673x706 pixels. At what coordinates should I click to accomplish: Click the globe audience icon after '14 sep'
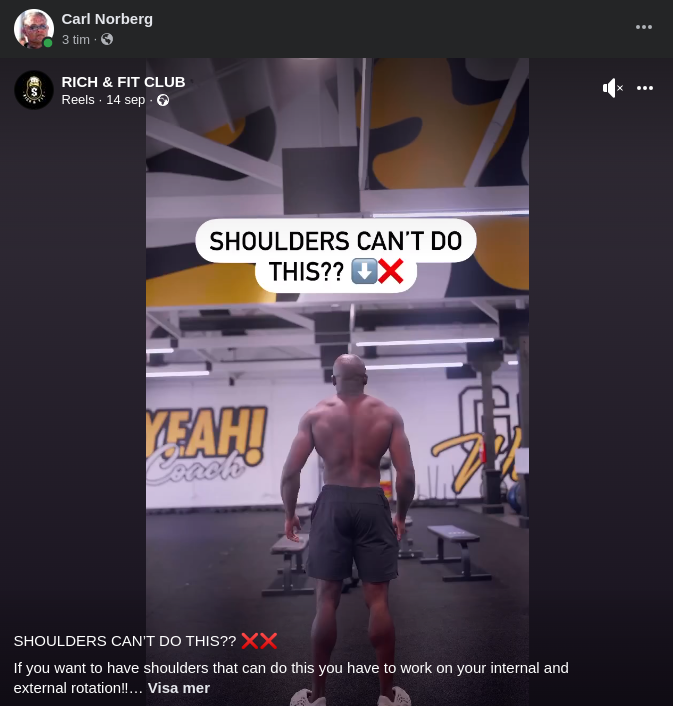163,100
